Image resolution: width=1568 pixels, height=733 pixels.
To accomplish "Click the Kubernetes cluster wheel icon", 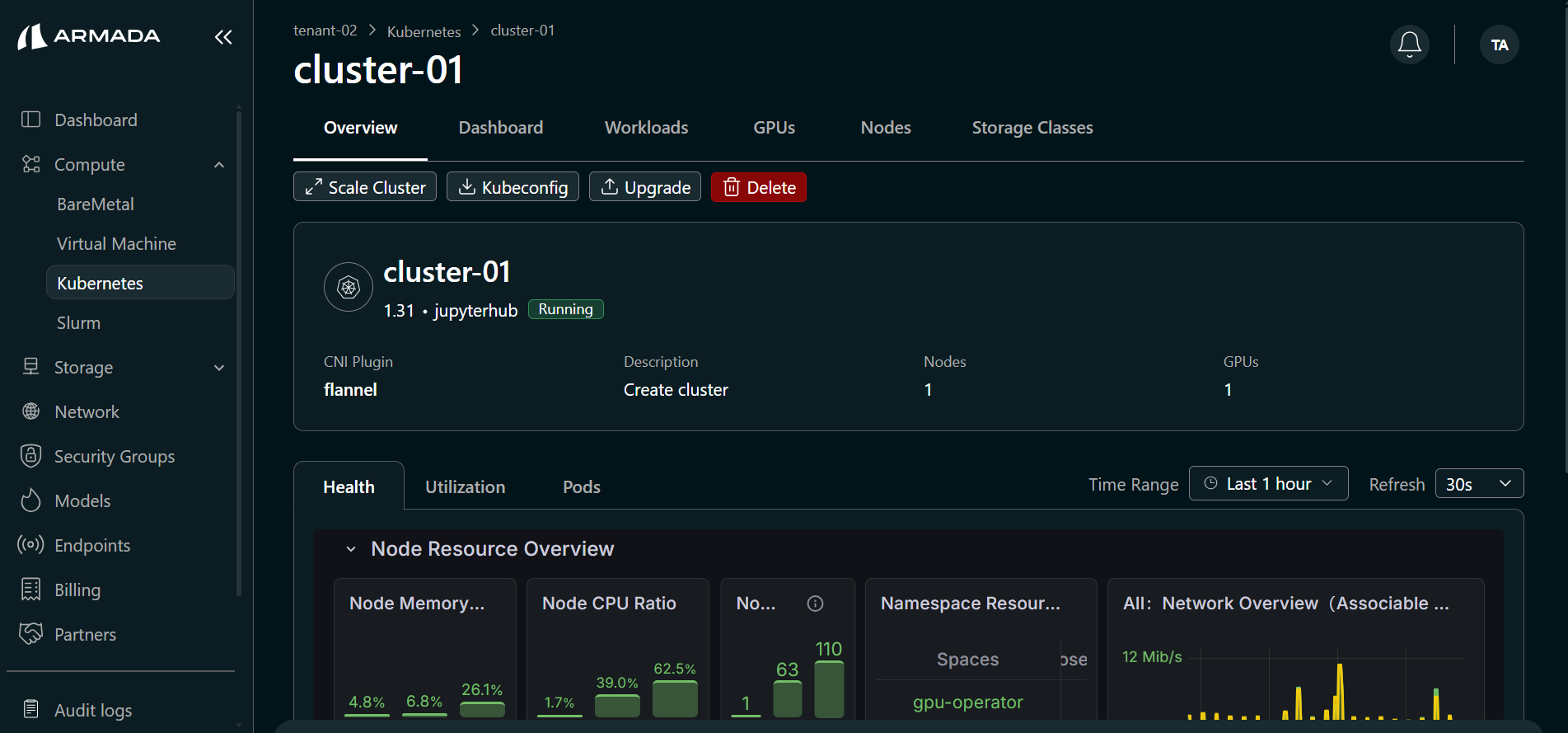I will [x=349, y=287].
